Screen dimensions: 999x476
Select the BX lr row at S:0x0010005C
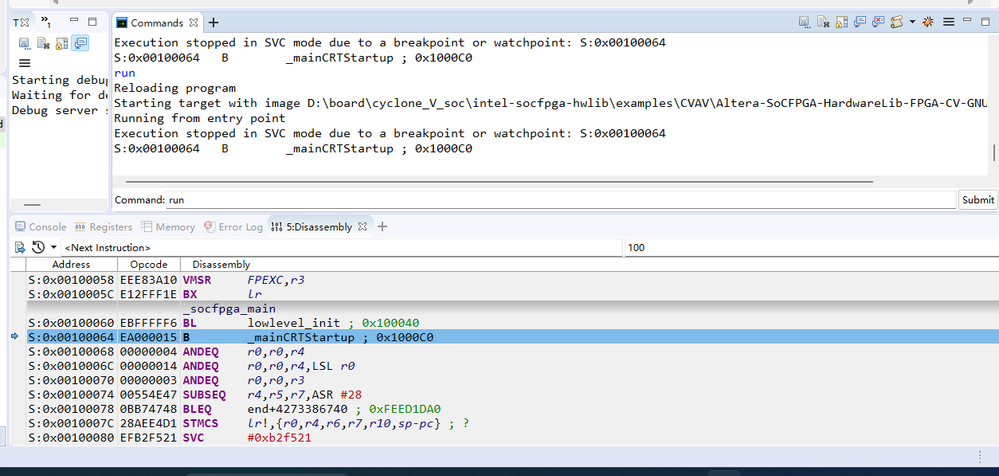[x=512, y=294]
